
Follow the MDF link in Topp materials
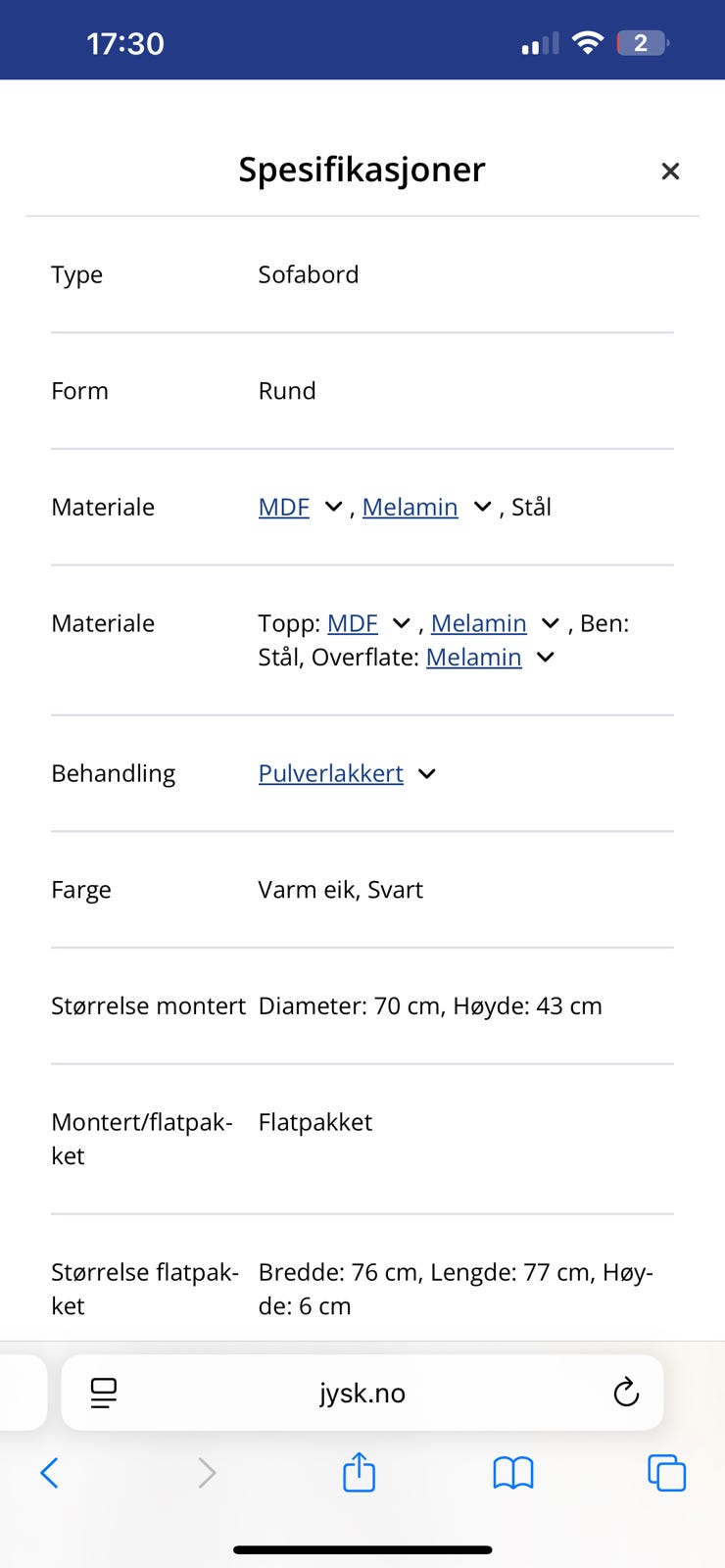click(x=353, y=623)
